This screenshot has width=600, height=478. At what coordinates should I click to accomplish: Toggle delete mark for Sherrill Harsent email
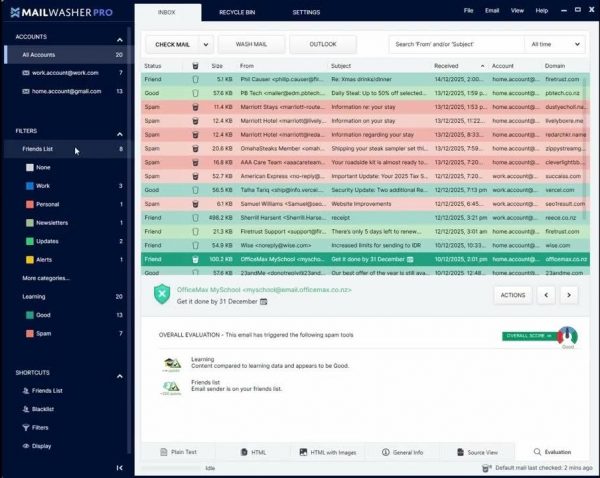pyautogui.click(x=195, y=218)
